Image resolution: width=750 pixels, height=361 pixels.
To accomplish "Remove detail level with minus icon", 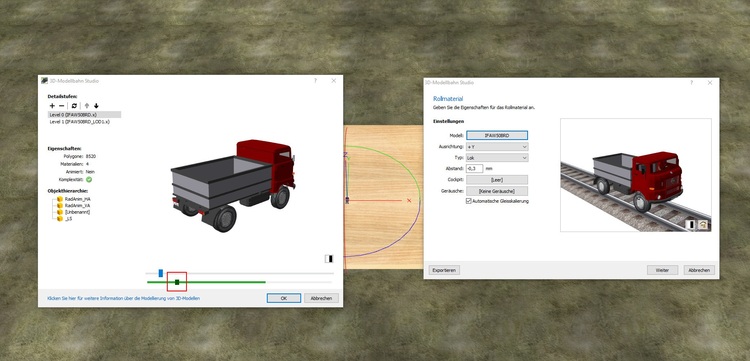I will [62, 106].
